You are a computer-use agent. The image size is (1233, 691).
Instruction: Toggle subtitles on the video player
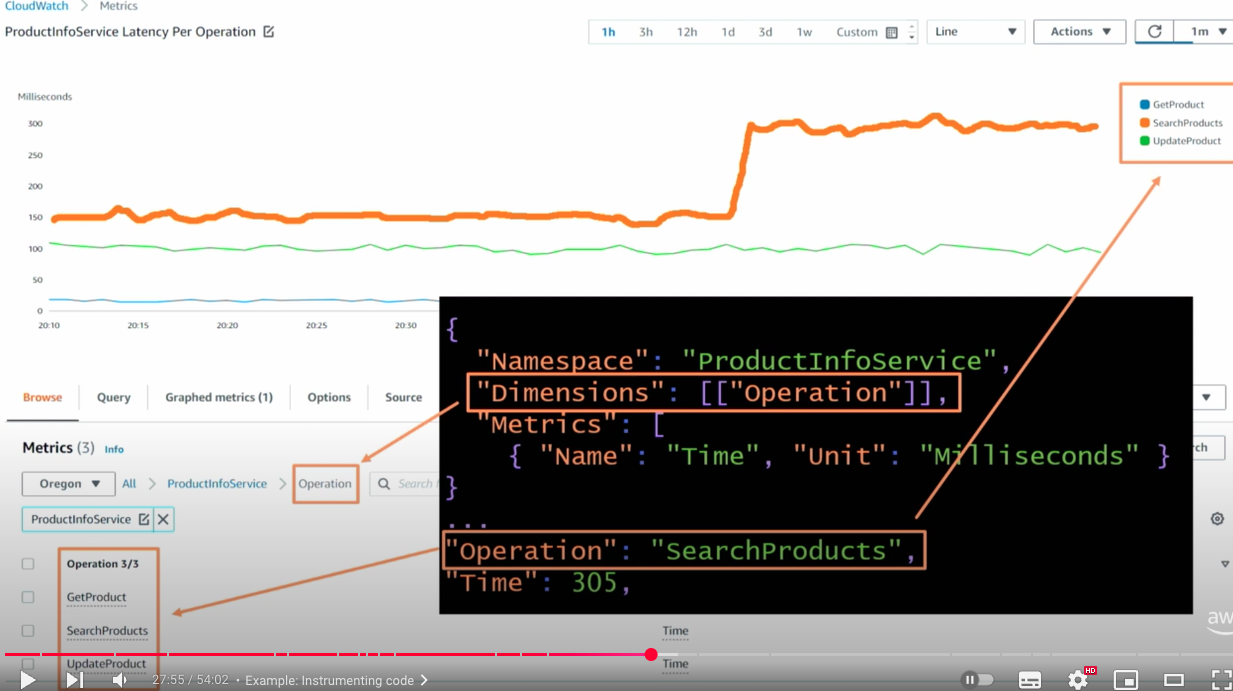tap(1030, 680)
